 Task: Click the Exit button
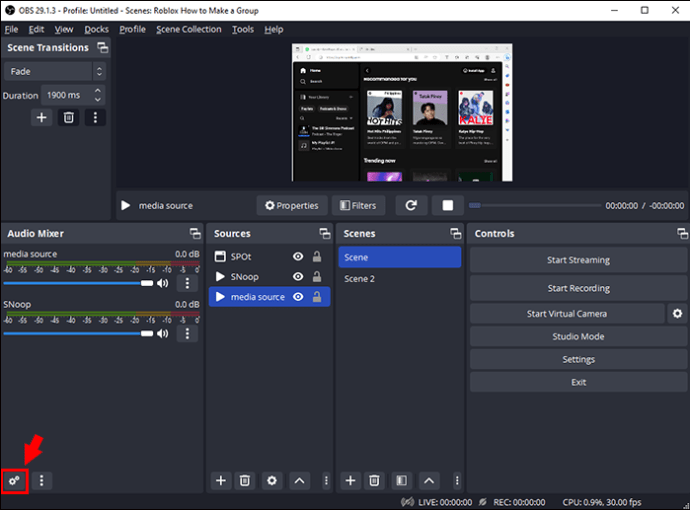pos(578,382)
